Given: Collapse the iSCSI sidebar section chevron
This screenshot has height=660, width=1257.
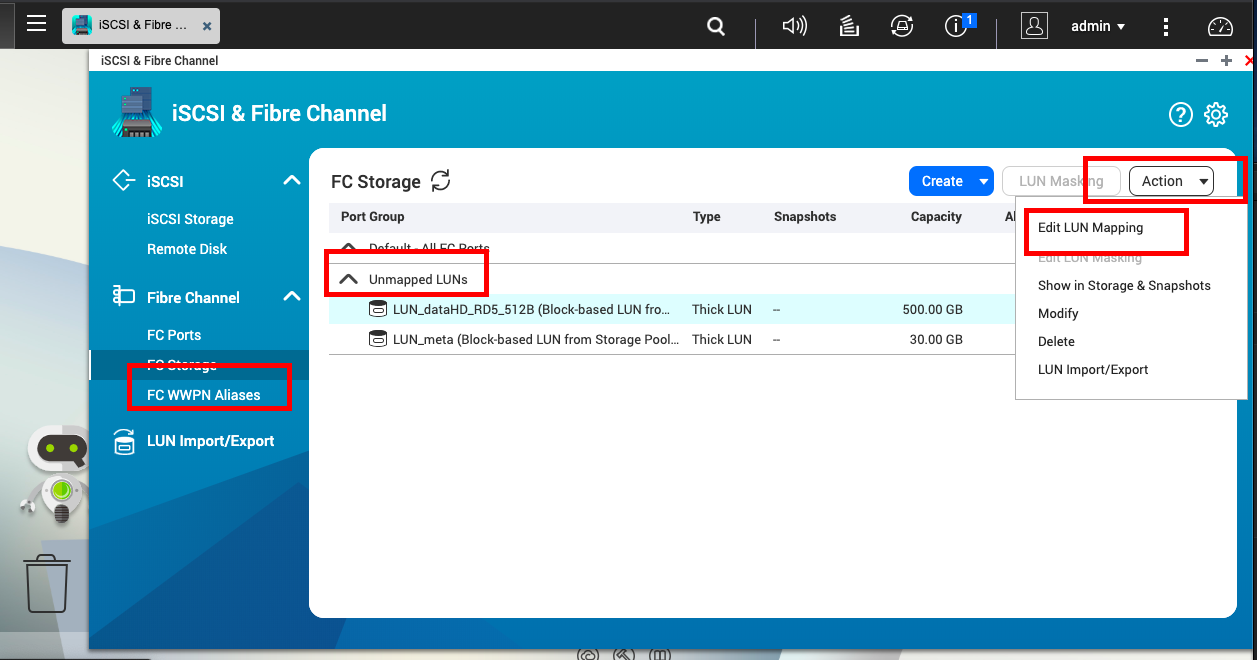Looking at the screenshot, I should coord(291,181).
